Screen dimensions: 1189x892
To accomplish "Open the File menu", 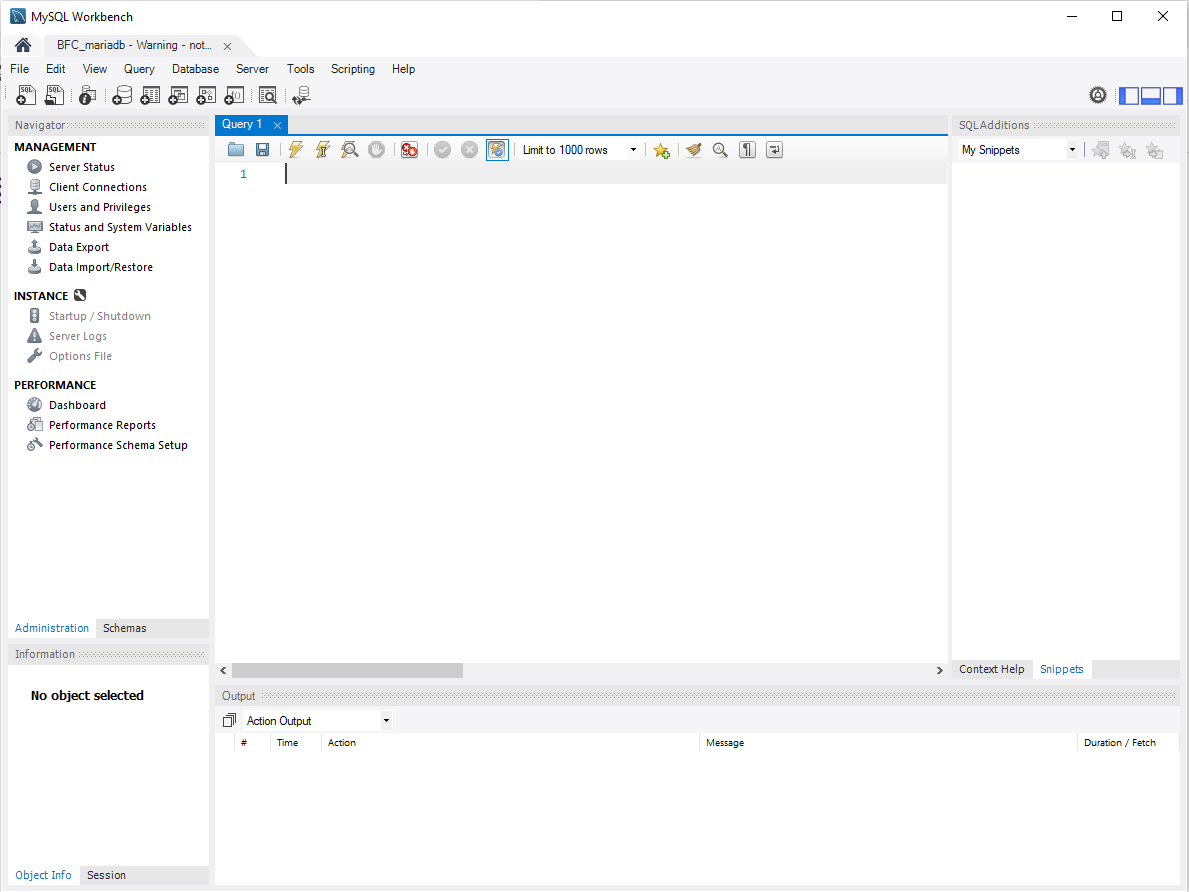I will pyautogui.click(x=20, y=69).
